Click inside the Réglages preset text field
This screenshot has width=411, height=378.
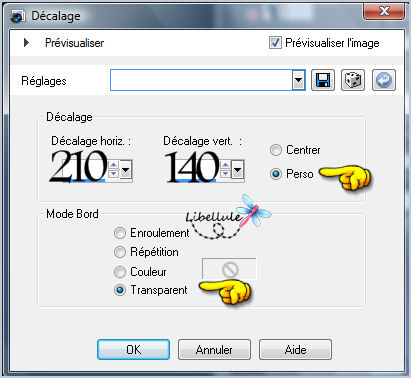point(201,80)
